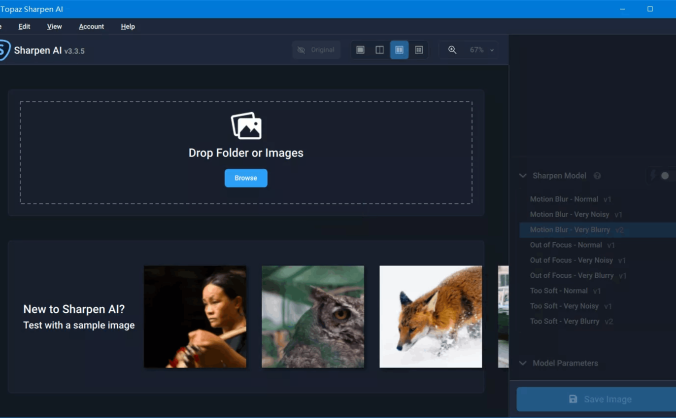Open the Edit menu
This screenshot has width=676, height=418.
click(x=24, y=27)
